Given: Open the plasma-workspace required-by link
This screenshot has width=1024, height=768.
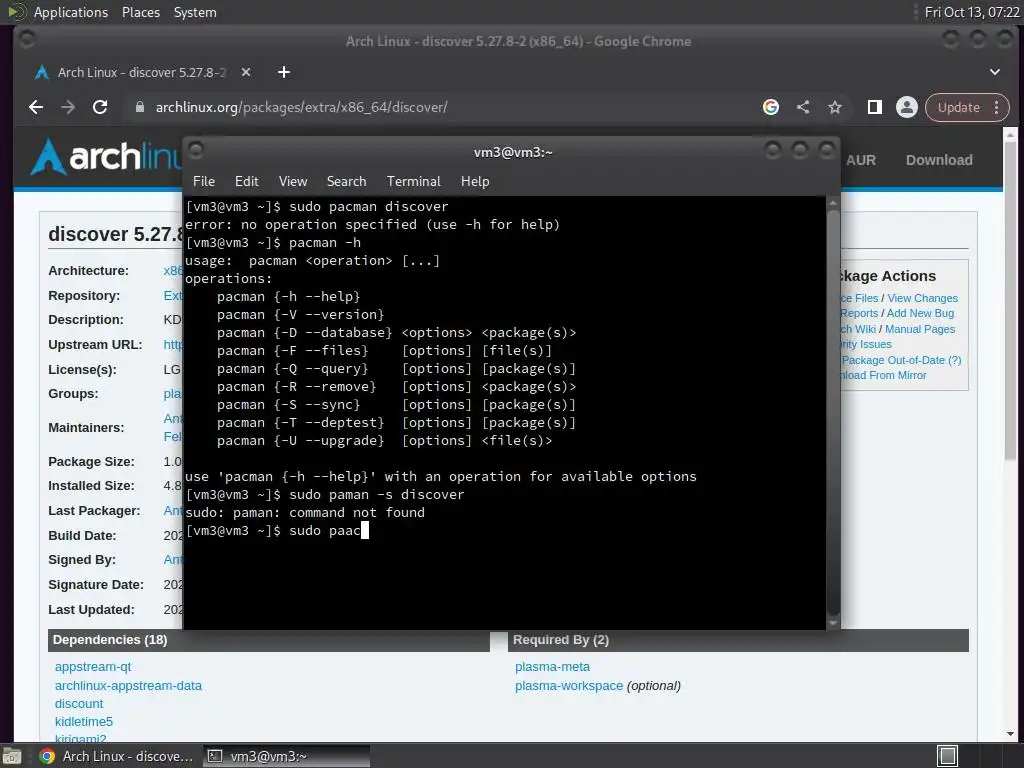Looking at the screenshot, I should 569,686.
